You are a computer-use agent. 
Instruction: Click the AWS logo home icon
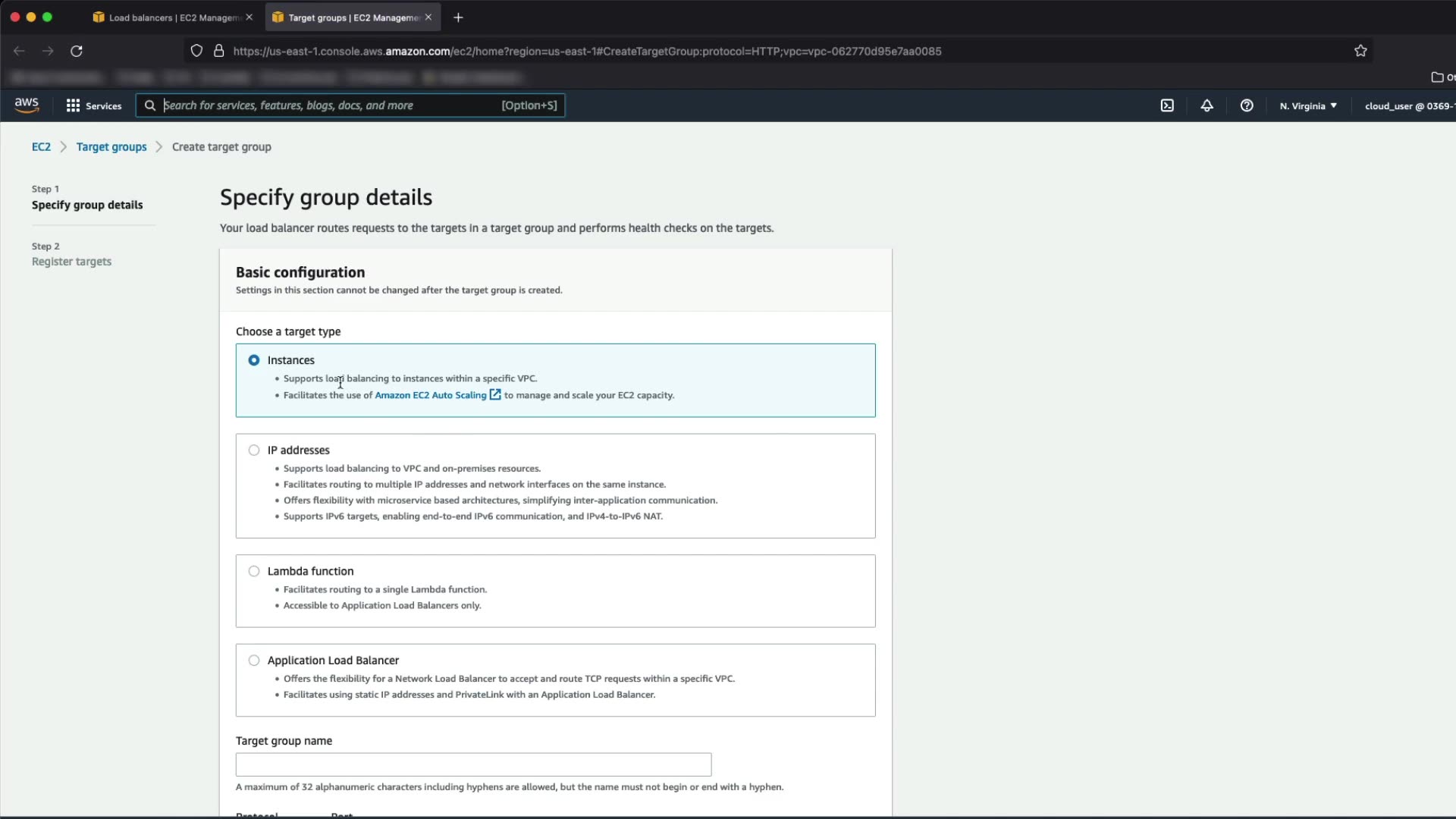pyautogui.click(x=27, y=105)
